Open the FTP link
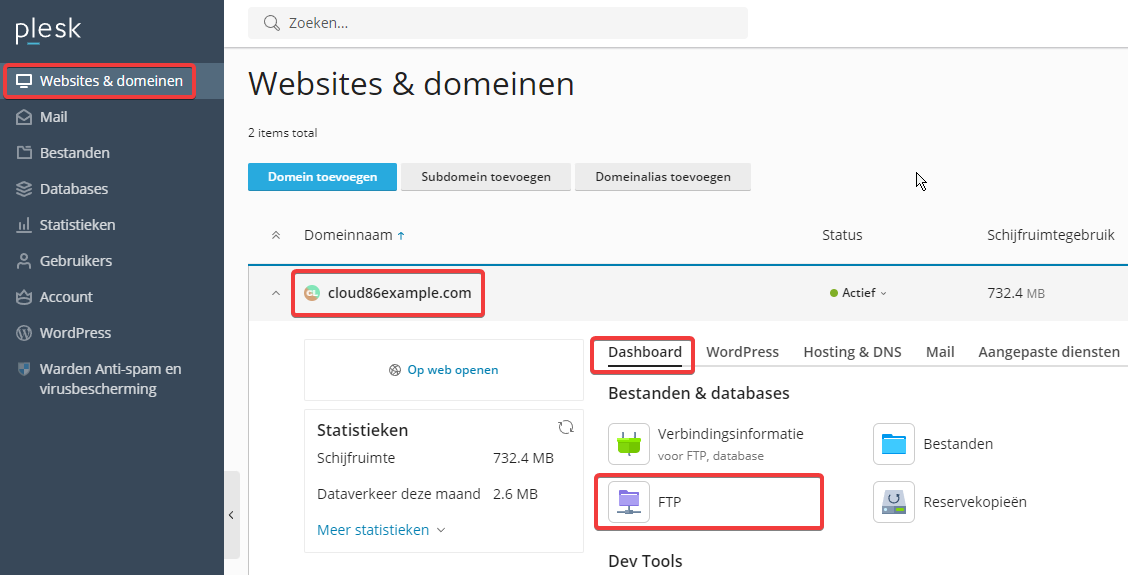Viewport: 1128px width, 575px height. click(x=669, y=502)
